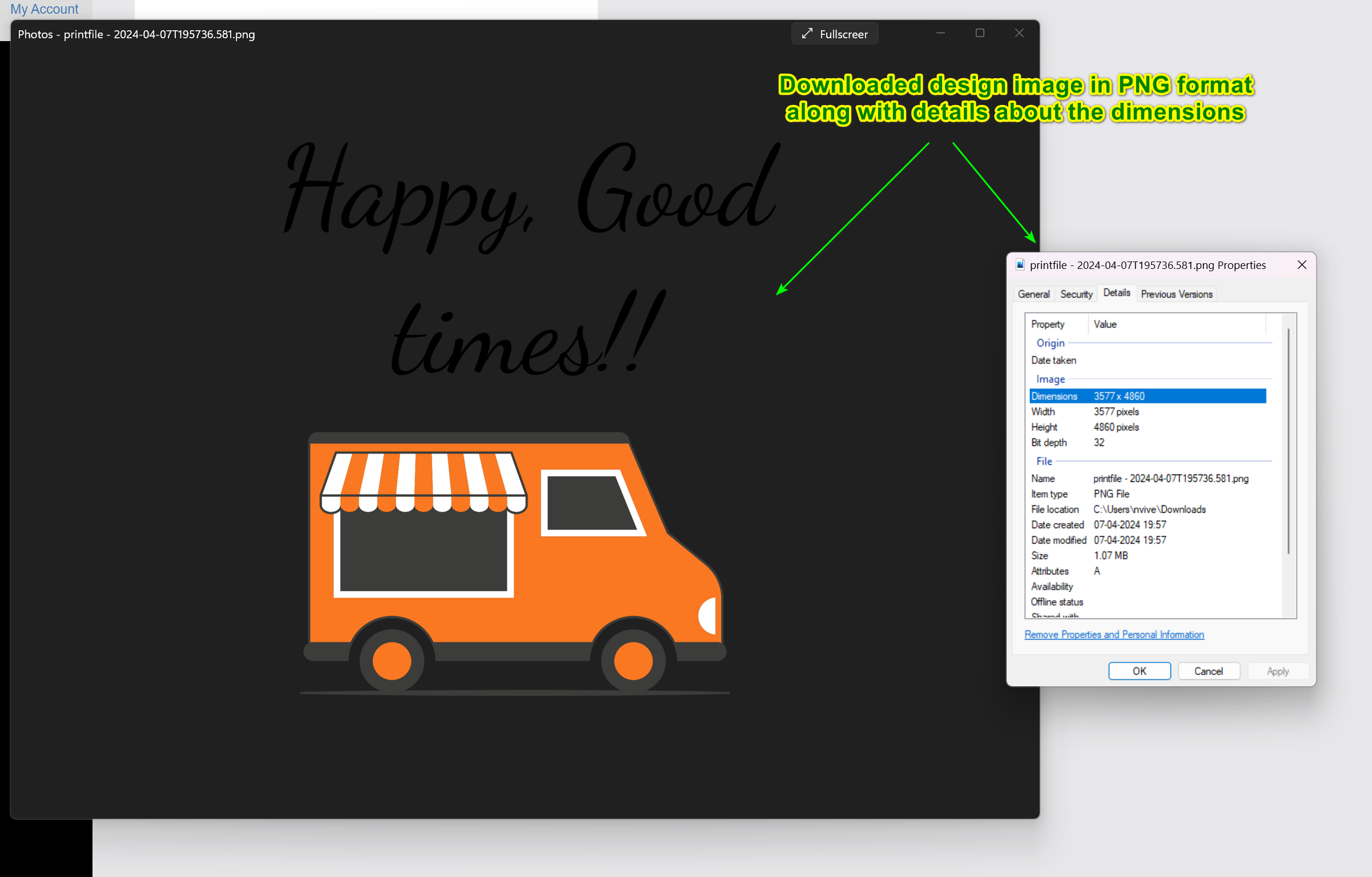Image resolution: width=1372 pixels, height=877 pixels.
Task: Expand the Image section in Details
Action: pos(1048,378)
